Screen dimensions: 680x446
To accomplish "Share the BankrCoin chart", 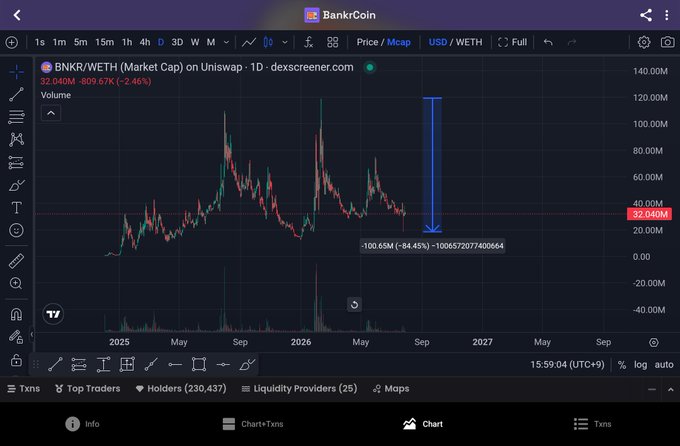I will 646,15.
